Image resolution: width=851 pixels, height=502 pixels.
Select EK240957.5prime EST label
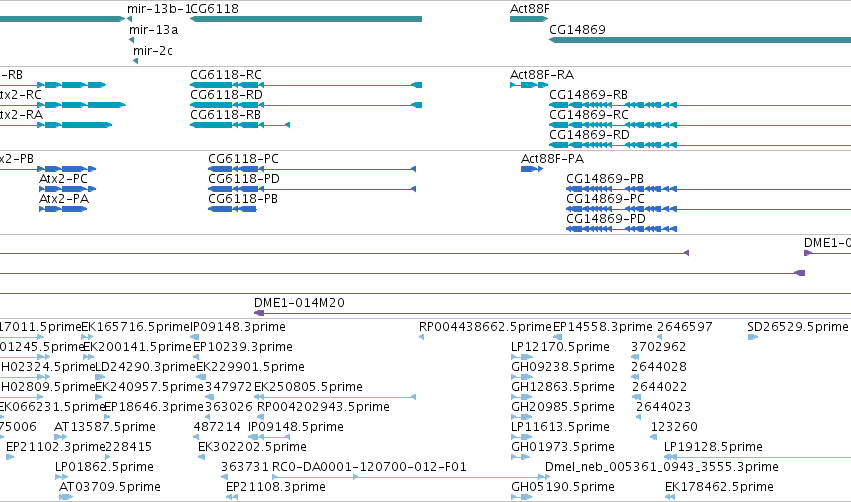149,387
